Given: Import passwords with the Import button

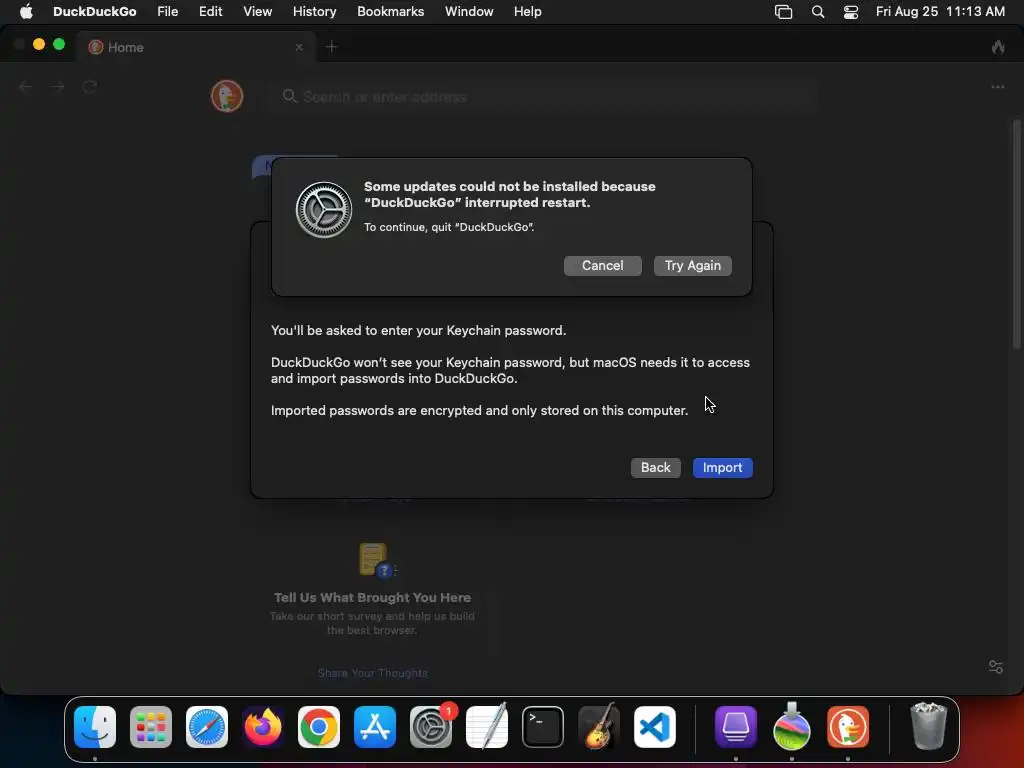Looking at the screenshot, I should tap(722, 468).
